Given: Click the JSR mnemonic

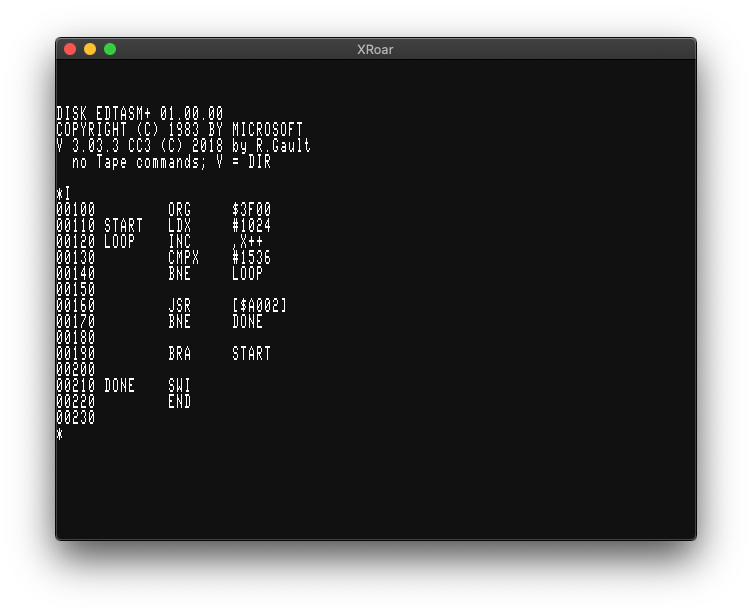Looking at the screenshot, I should point(179,306).
